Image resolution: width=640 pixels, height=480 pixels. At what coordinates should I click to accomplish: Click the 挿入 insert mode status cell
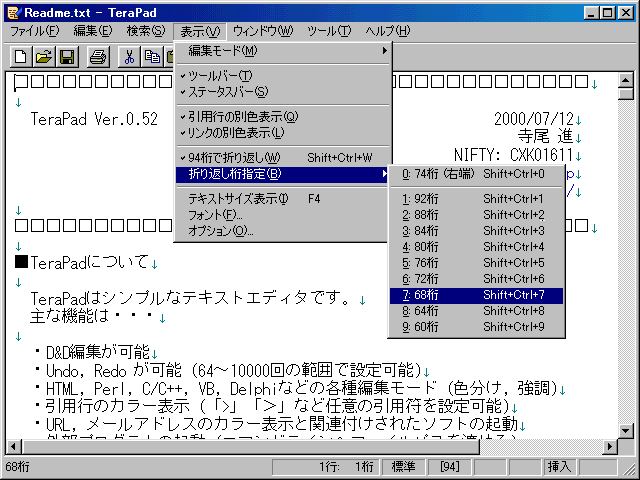click(560, 467)
